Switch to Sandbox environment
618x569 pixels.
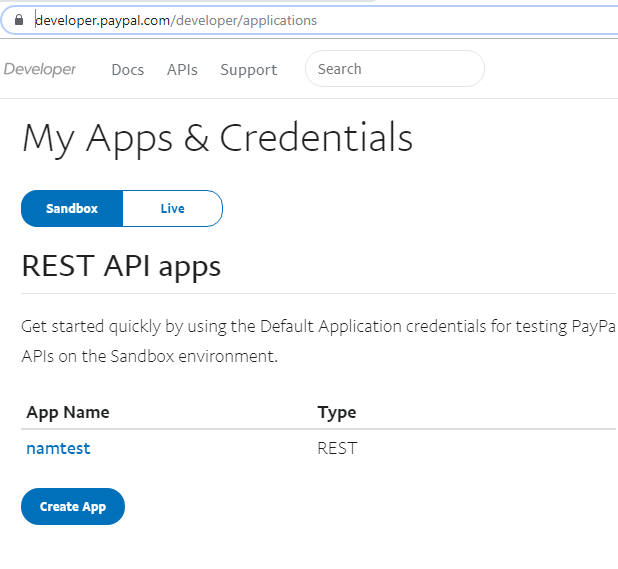(72, 208)
